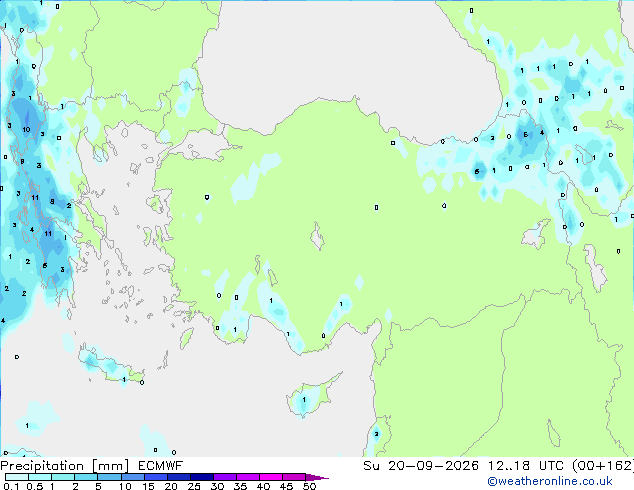Click the Lake Tuz outline in central Turkey
This screenshot has width=634, height=490.
coord(317,236)
